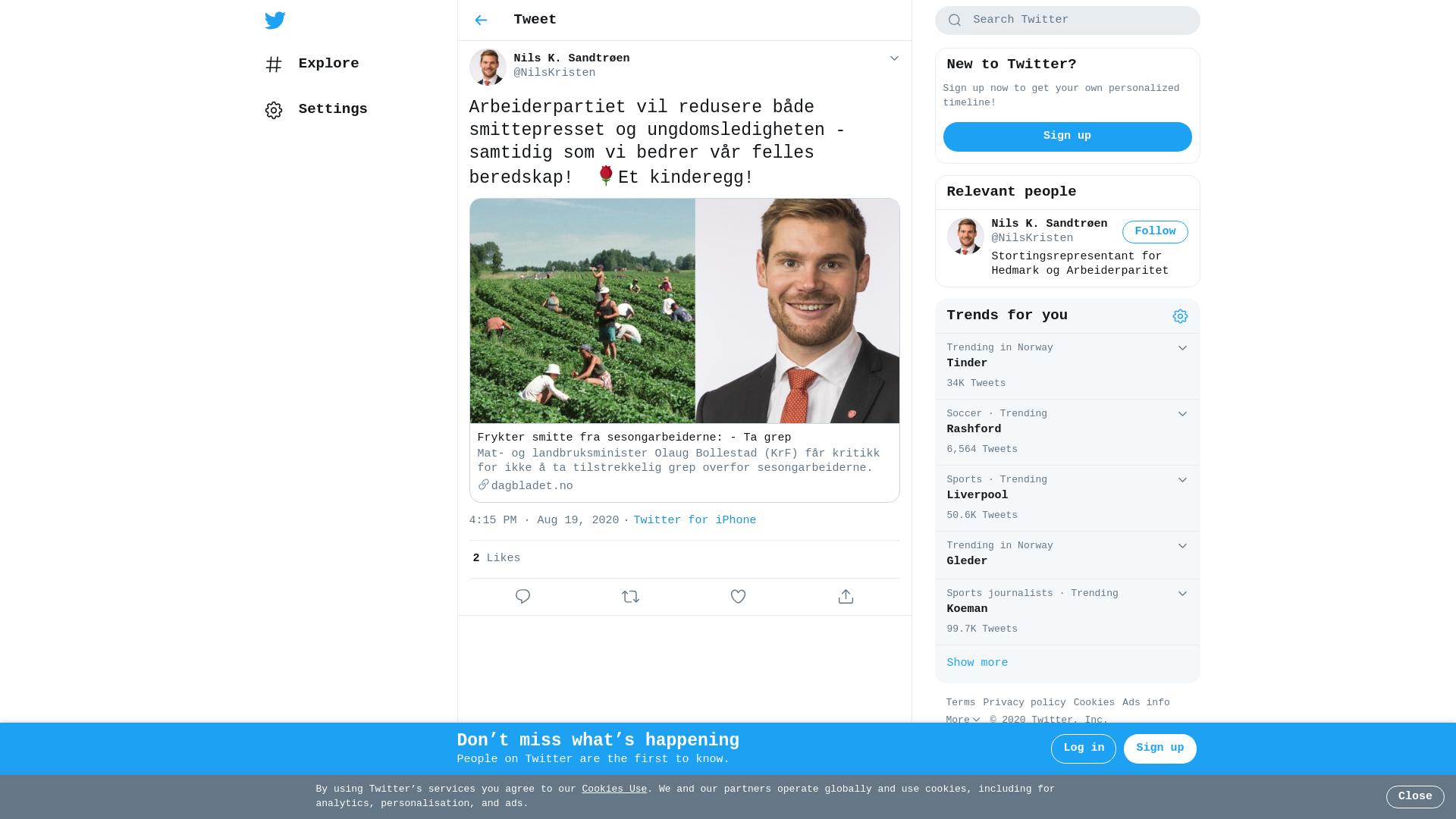The height and width of the screenshot is (819, 1456).
Task: Expand options for the Tinder trend
Action: coord(1182,348)
